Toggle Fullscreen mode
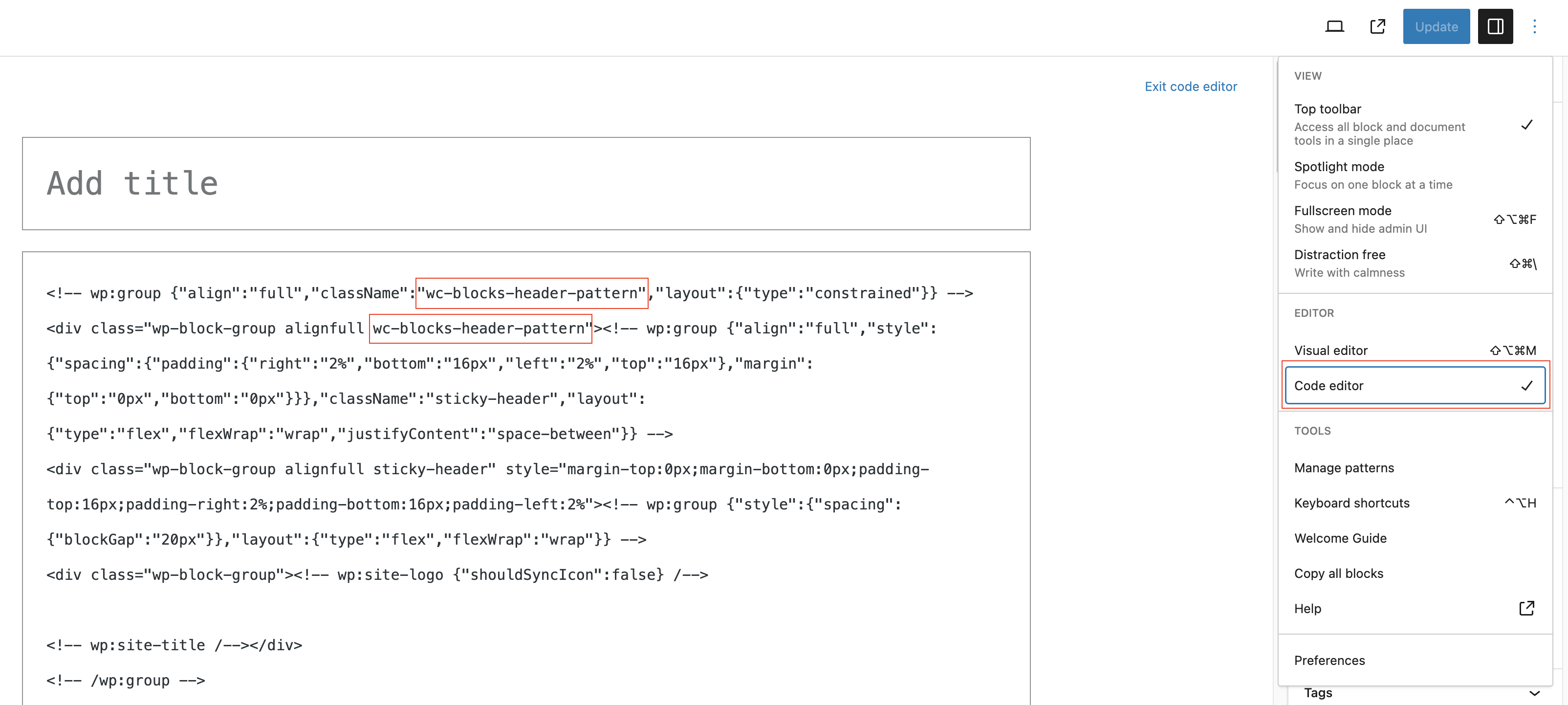 click(x=1415, y=219)
